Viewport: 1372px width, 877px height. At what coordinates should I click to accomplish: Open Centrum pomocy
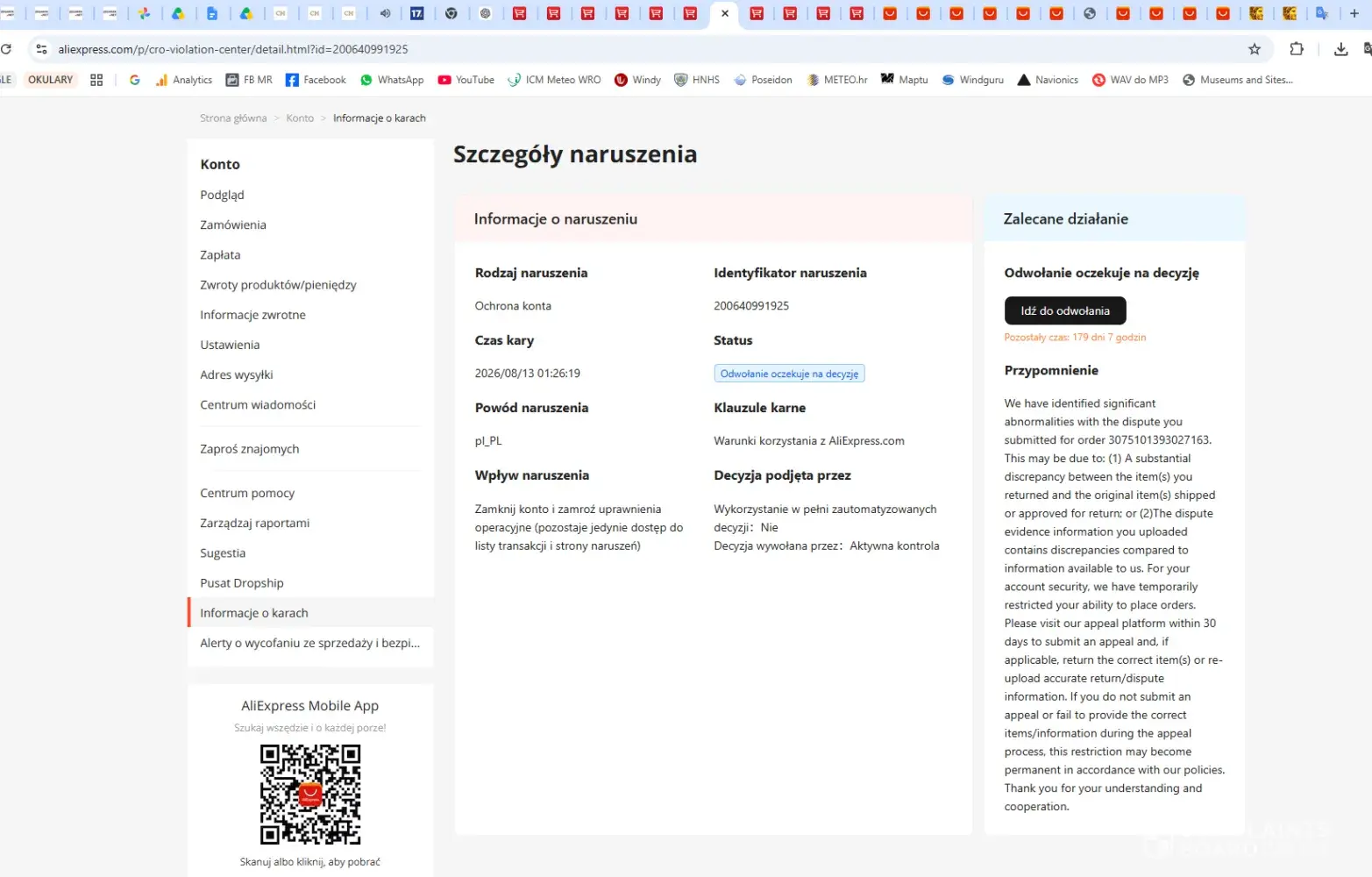[247, 493]
